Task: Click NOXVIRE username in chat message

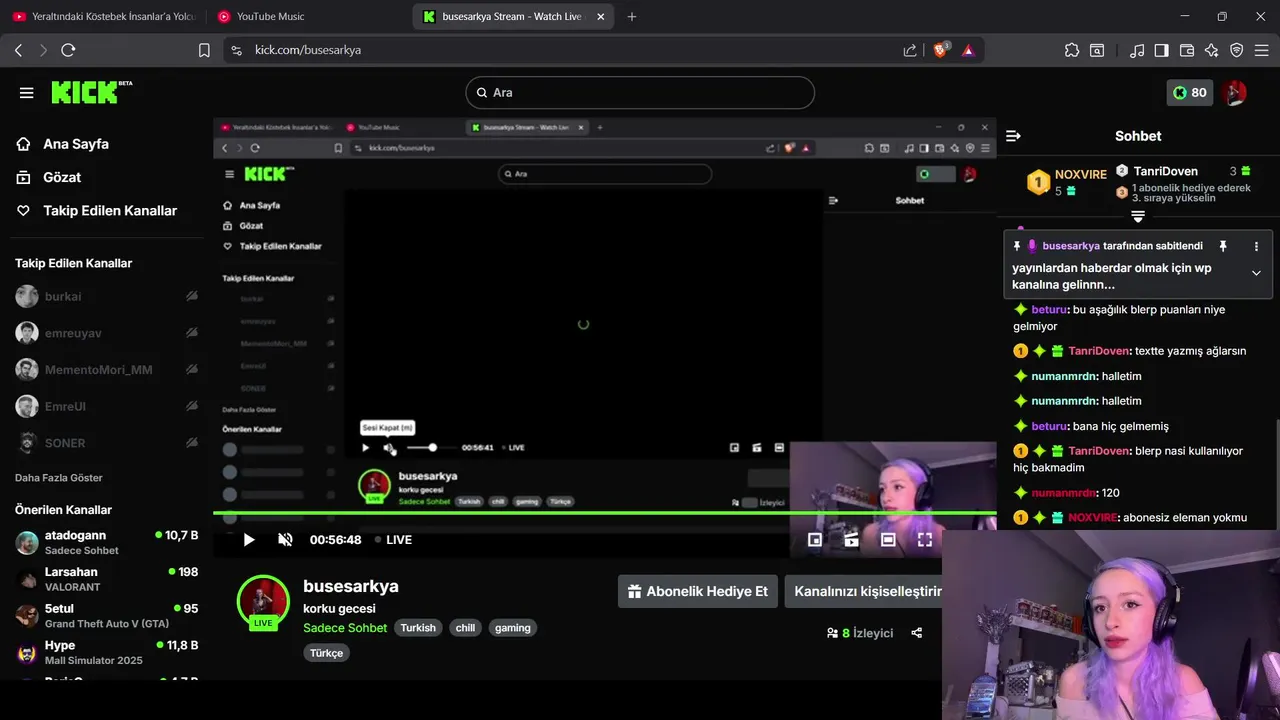Action: (1092, 518)
